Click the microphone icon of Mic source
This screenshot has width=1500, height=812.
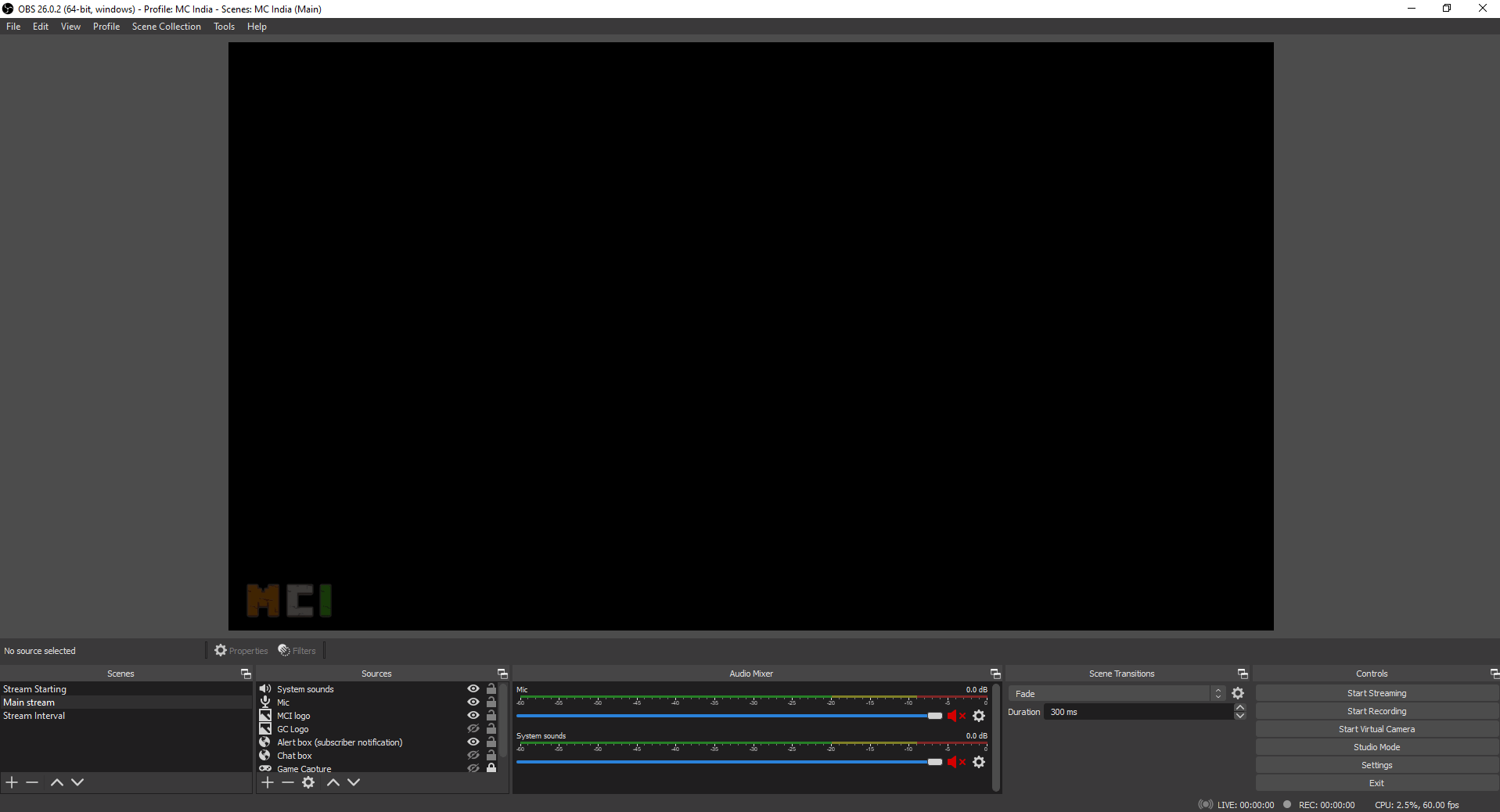[265, 702]
